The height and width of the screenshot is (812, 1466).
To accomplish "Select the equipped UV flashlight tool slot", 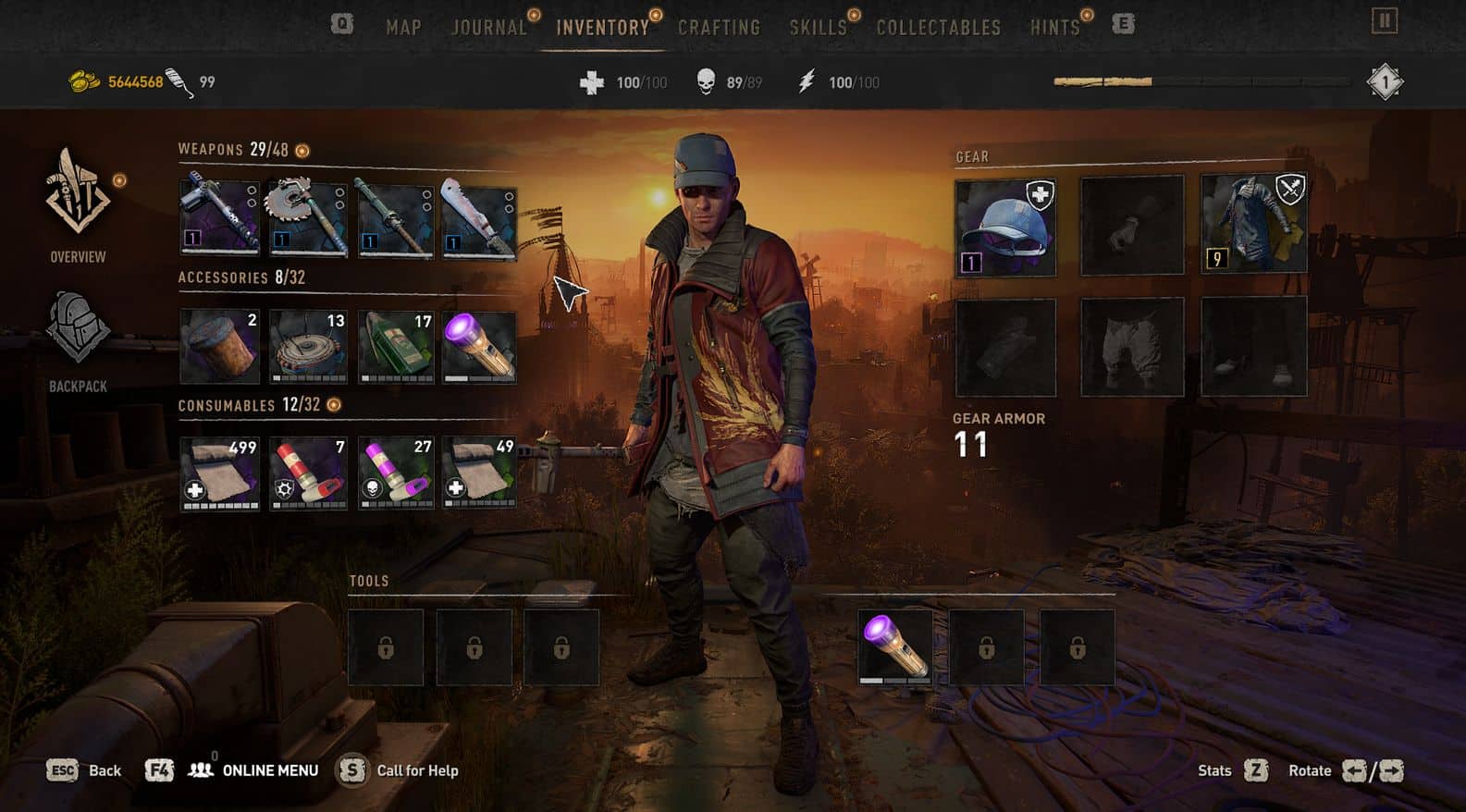I will [x=895, y=647].
